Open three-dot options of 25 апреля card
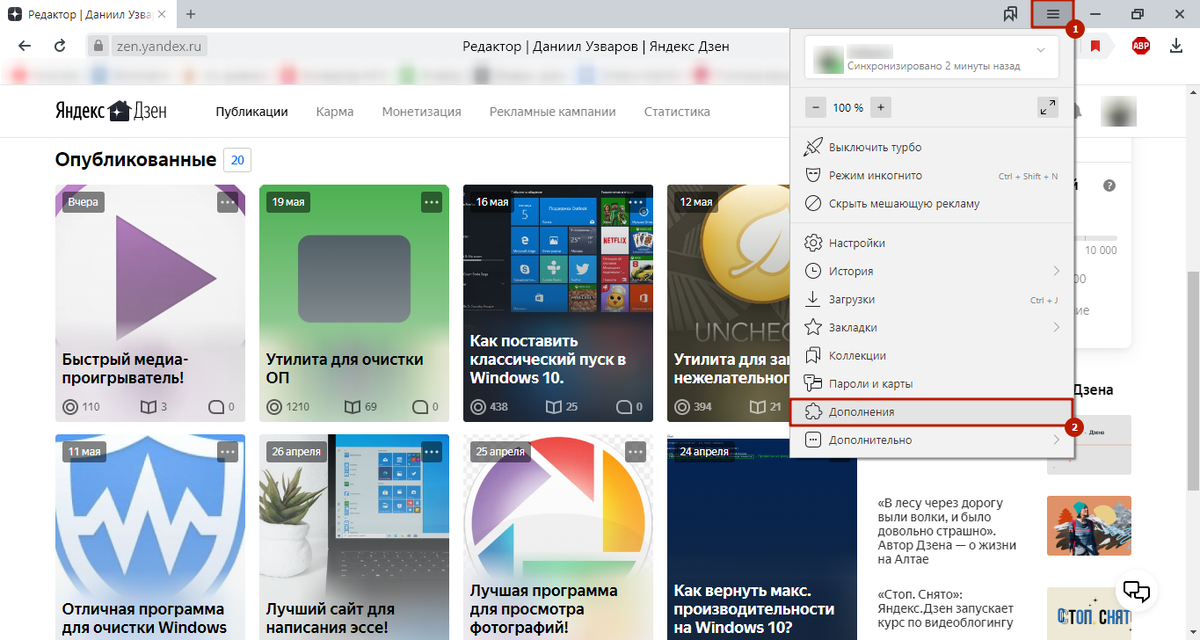 point(636,452)
